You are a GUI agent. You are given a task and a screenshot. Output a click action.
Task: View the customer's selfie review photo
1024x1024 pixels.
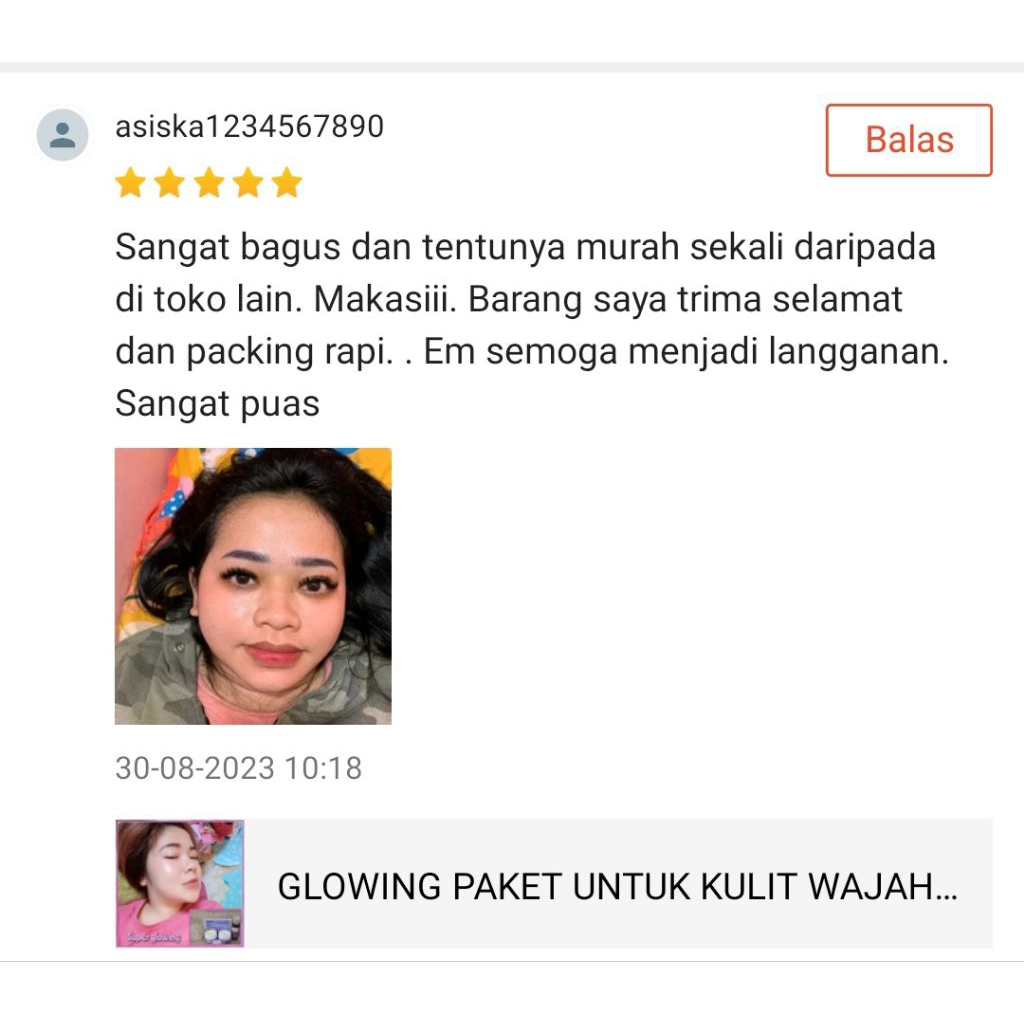(x=253, y=586)
